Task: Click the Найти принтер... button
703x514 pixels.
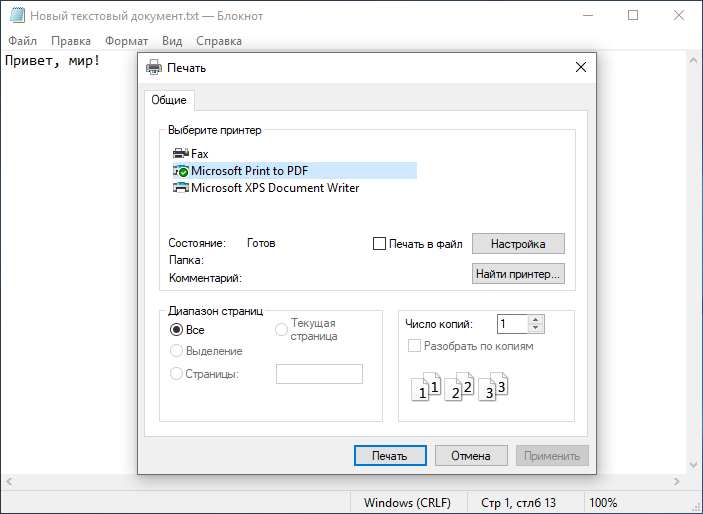Action: [x=518, y=274]
